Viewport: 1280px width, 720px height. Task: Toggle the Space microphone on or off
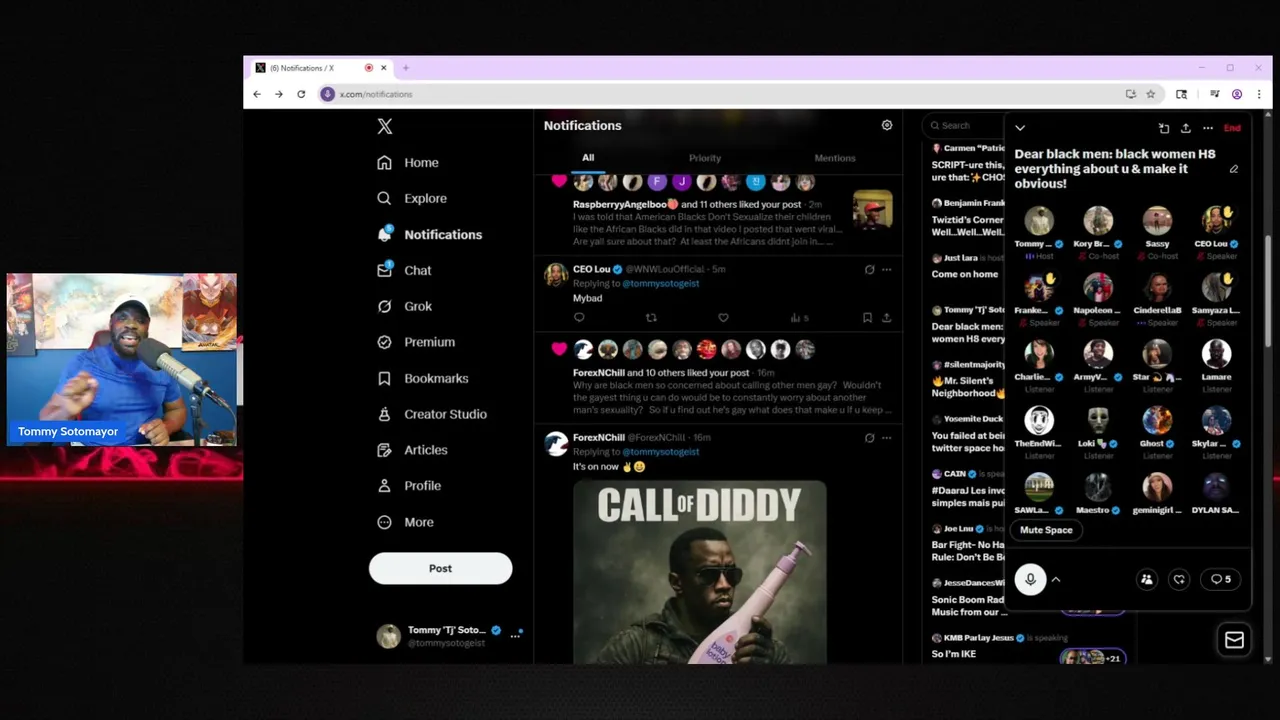coord(1030,579)
